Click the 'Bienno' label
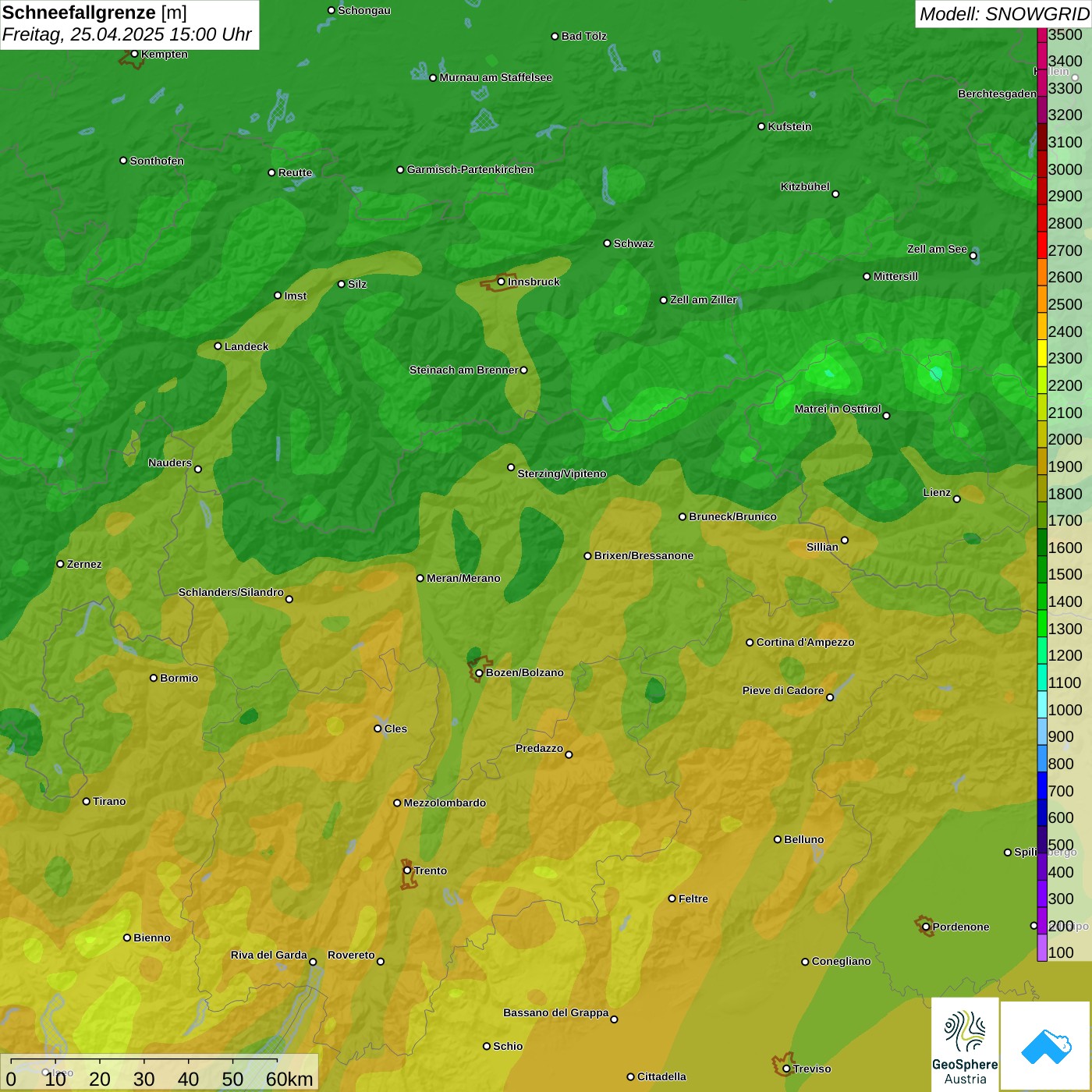Screen dimensions: 1092x1092 click(151, 938)
